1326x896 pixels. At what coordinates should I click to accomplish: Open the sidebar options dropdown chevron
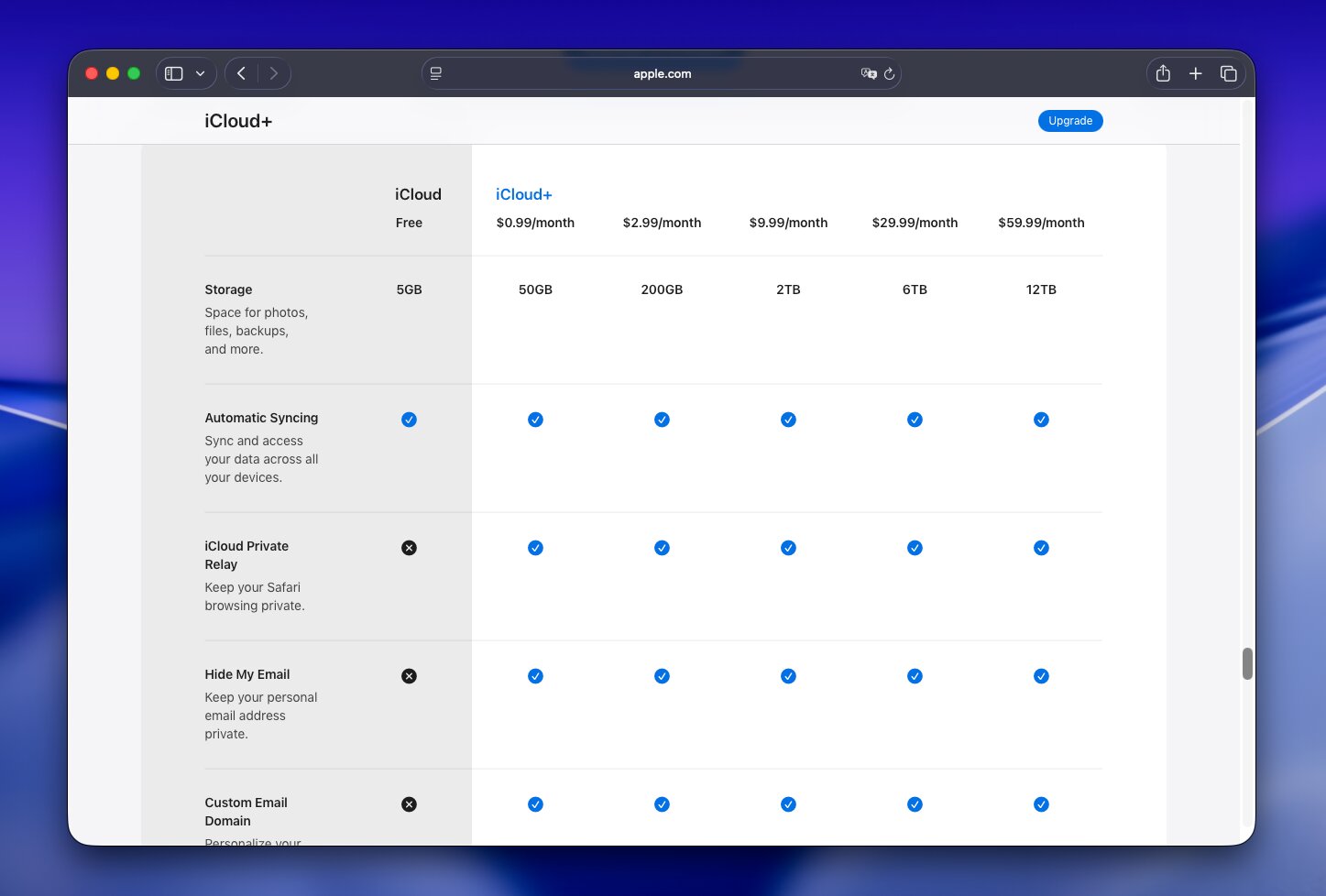click(x=200, y=73)
